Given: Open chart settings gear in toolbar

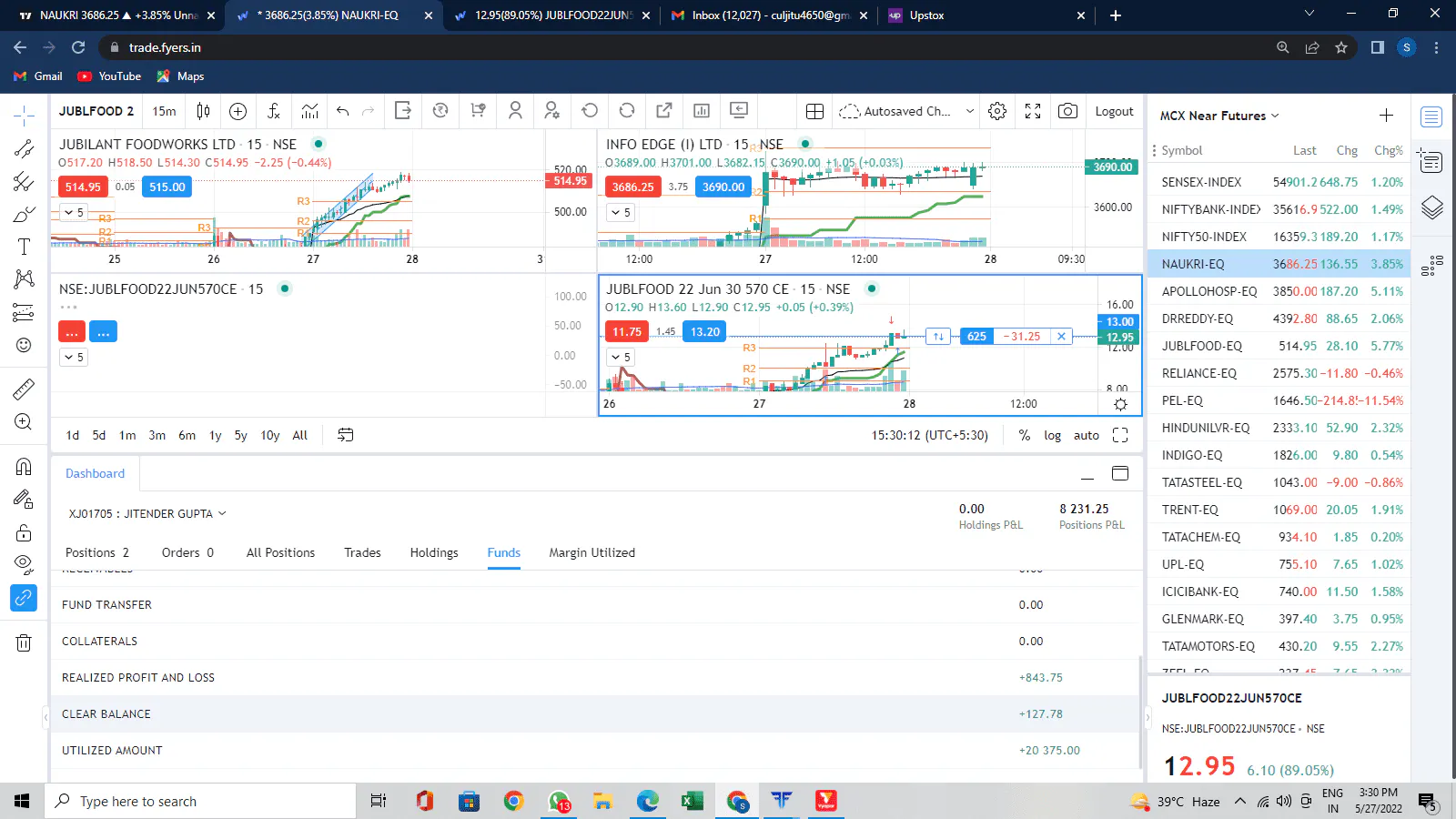Looking at the screenshot, I should click(997, 111).
